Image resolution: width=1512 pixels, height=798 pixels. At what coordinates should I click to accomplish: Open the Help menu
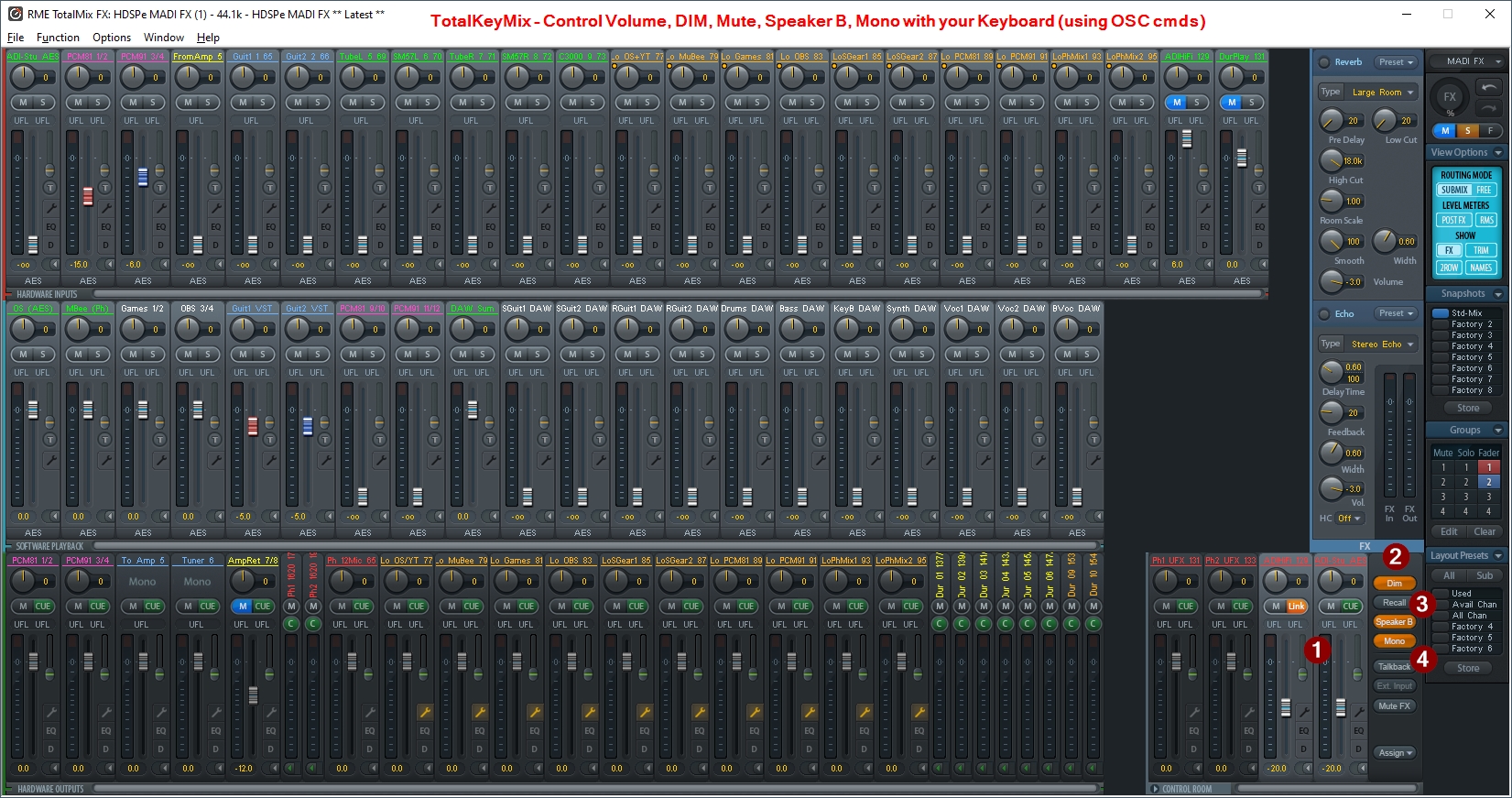click(208, 38)
